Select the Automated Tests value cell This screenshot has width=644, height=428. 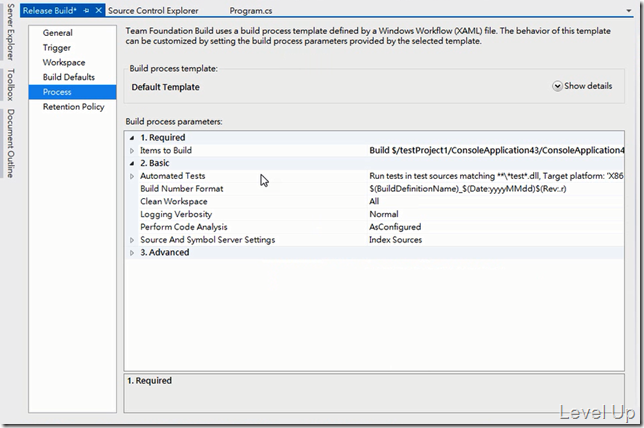(496, 176)
